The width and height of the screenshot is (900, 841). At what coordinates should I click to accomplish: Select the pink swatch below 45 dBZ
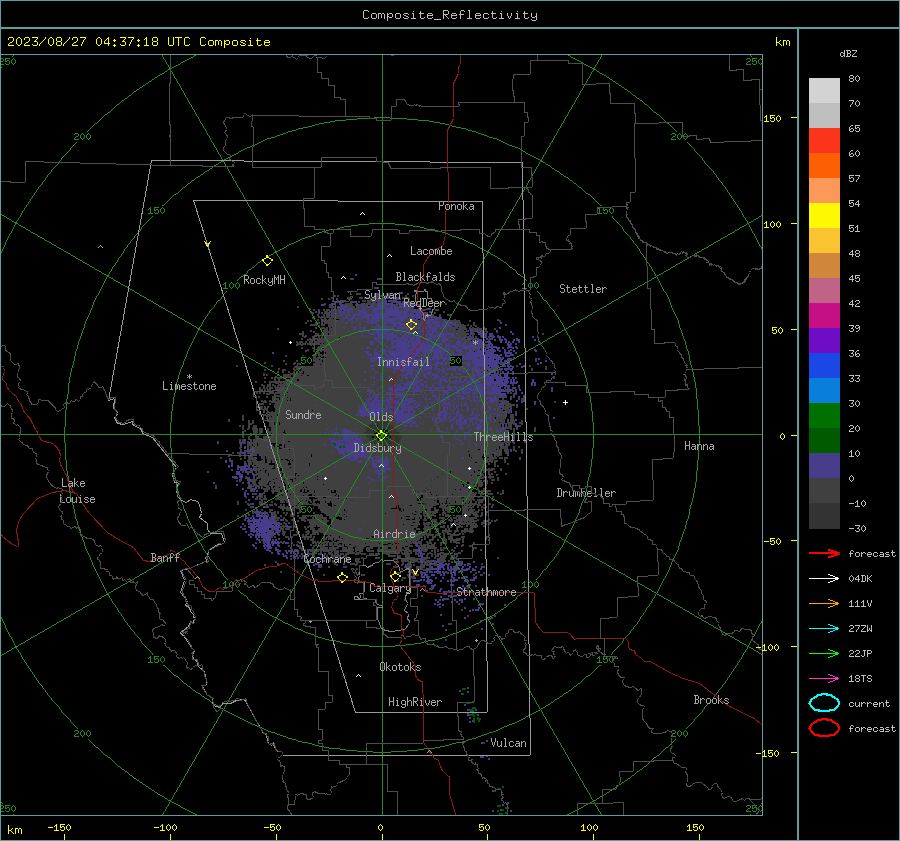[x=824, y=290]
